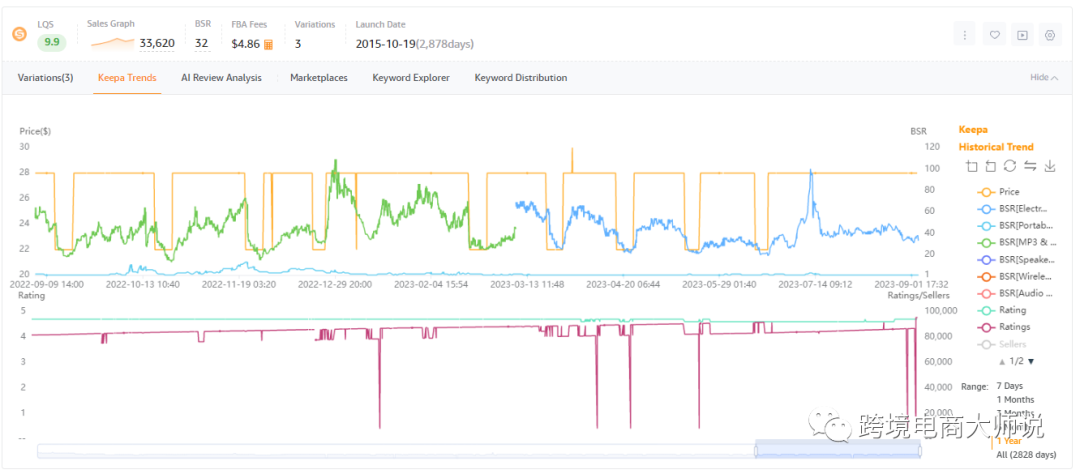Open the video tutorial play icon
This screenshot has width=1080, height=474.
1022,35
